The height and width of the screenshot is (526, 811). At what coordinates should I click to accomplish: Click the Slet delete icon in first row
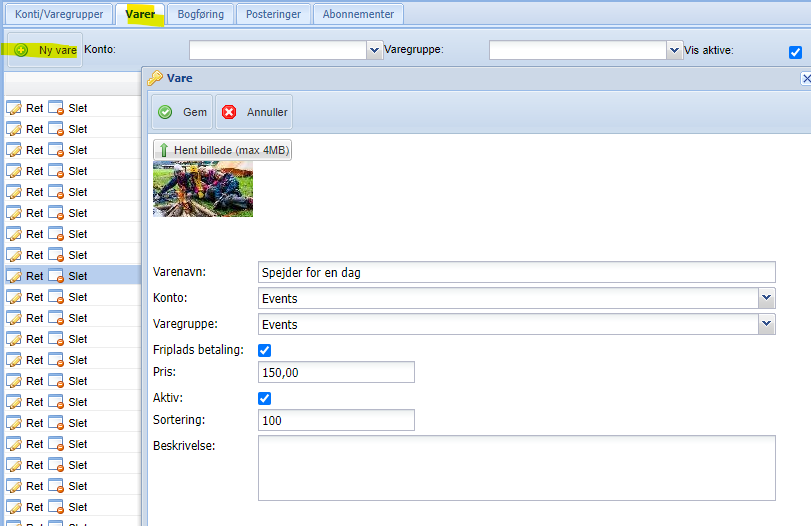click(x=57, y=108)
